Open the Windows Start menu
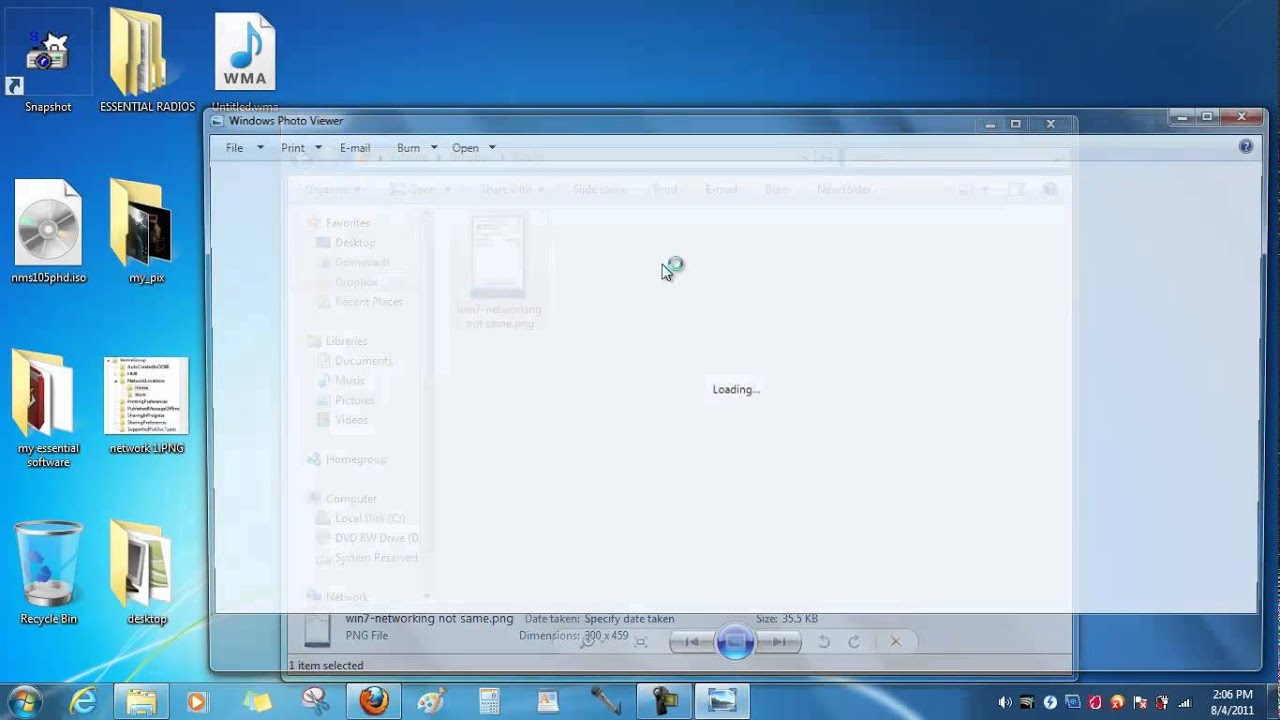This screenshot has width=1280, height=720. (24, 702)
